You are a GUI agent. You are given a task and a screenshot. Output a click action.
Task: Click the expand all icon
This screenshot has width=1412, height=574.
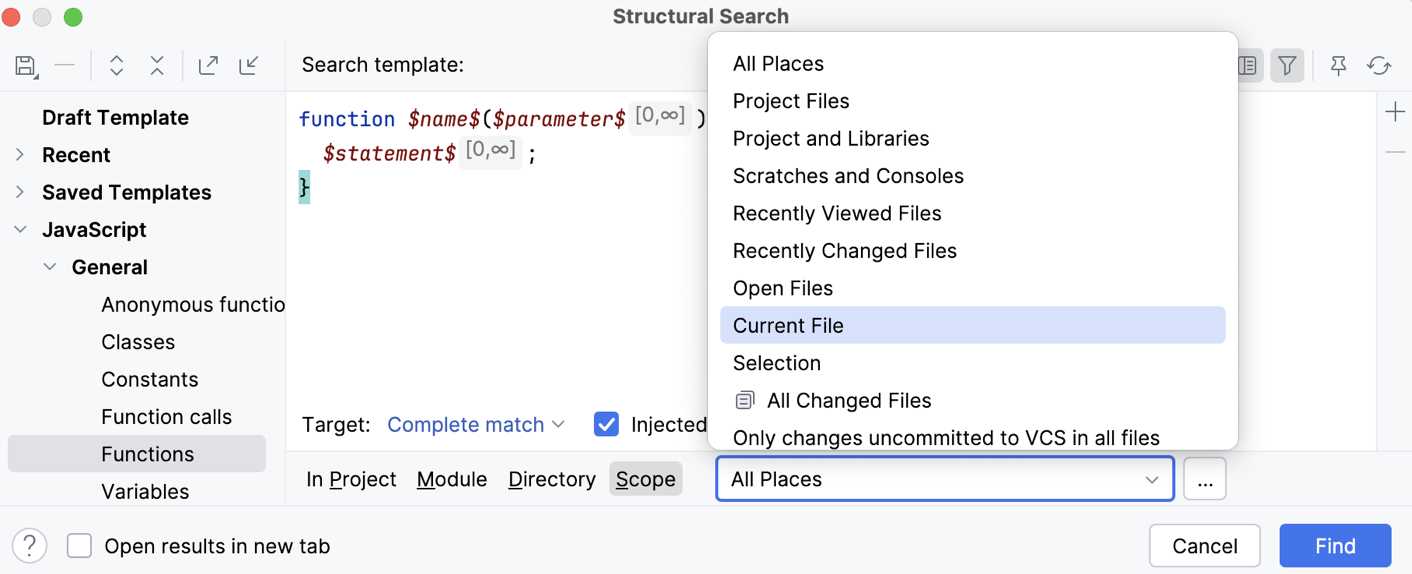116,66
